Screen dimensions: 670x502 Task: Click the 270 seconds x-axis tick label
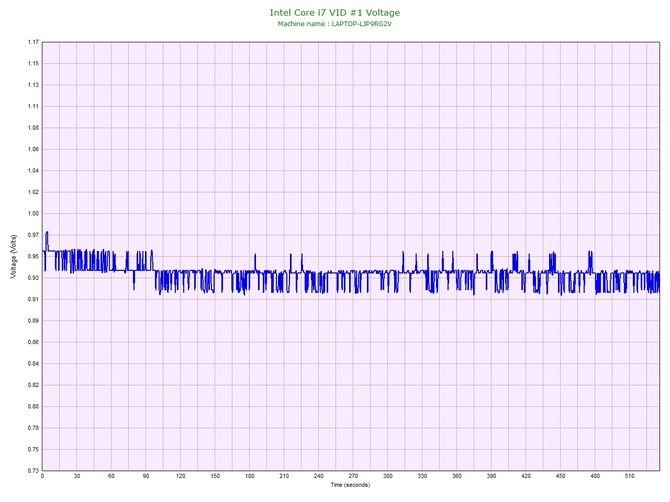[x=353, y=476]
